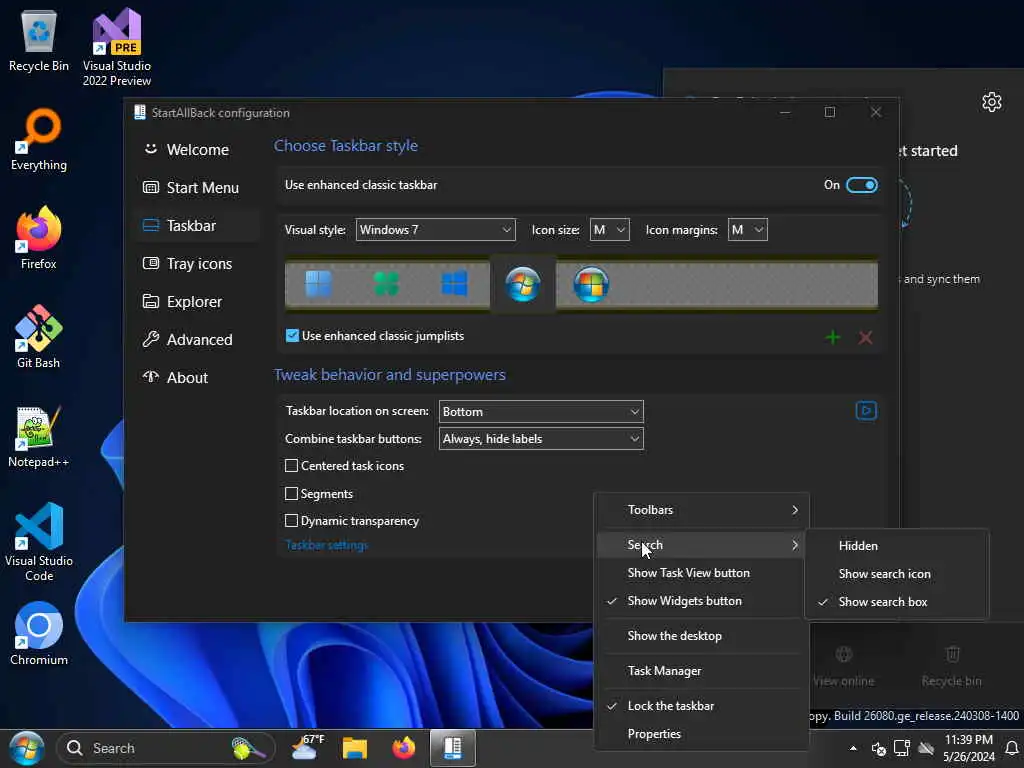Viewport: 1024px width, 768px height.
Task: Select the green clover start button icon
Action: tap(386, 284)
